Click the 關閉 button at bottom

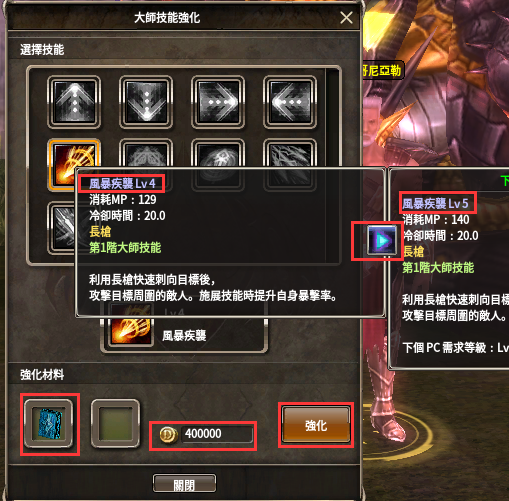pos(184,483)
